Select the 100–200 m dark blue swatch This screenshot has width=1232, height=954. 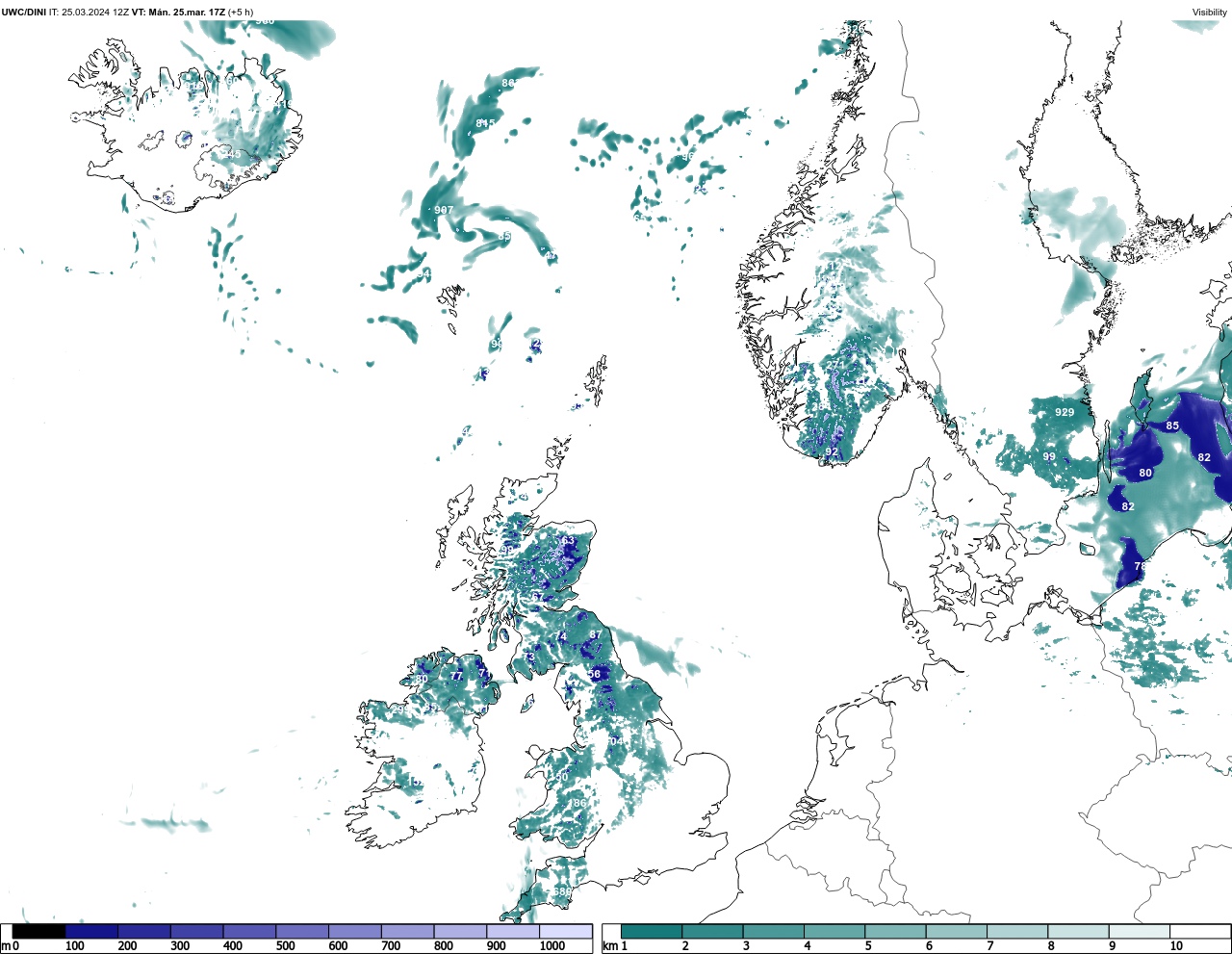(91, 931)
